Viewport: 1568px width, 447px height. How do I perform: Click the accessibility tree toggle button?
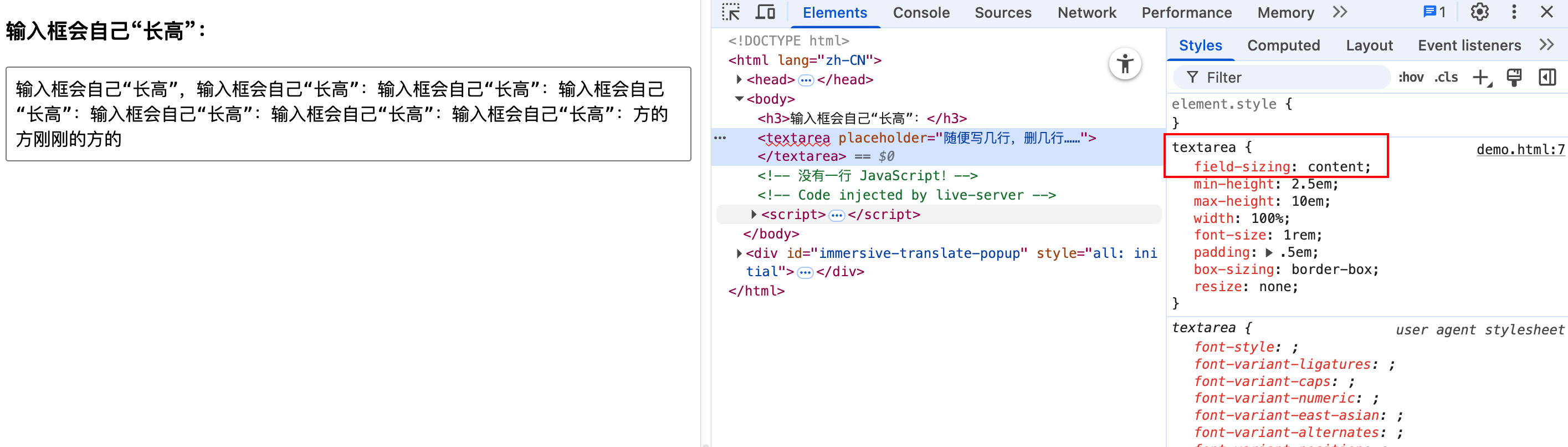(1125, 64)
